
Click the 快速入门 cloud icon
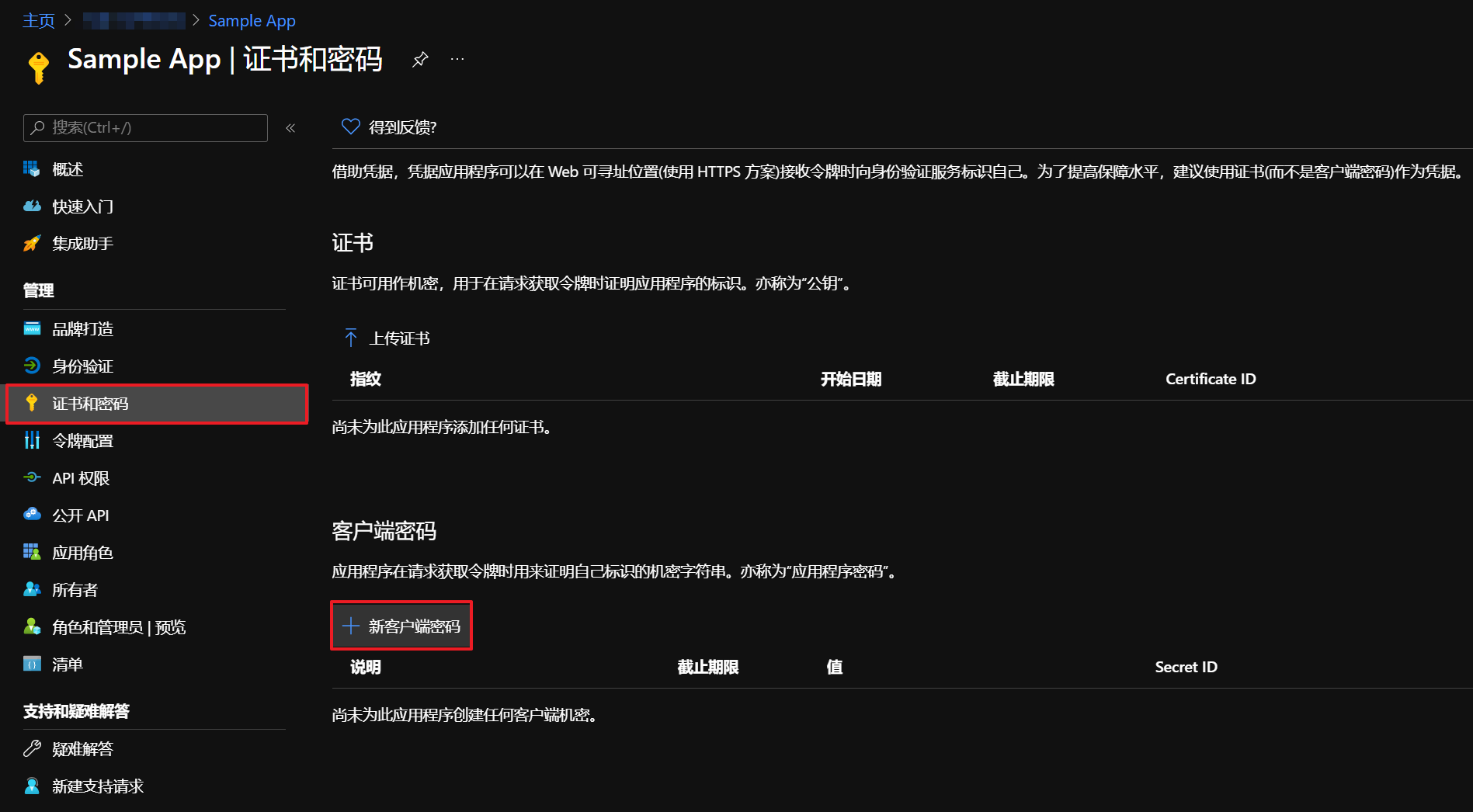click(x=32, y=206)
